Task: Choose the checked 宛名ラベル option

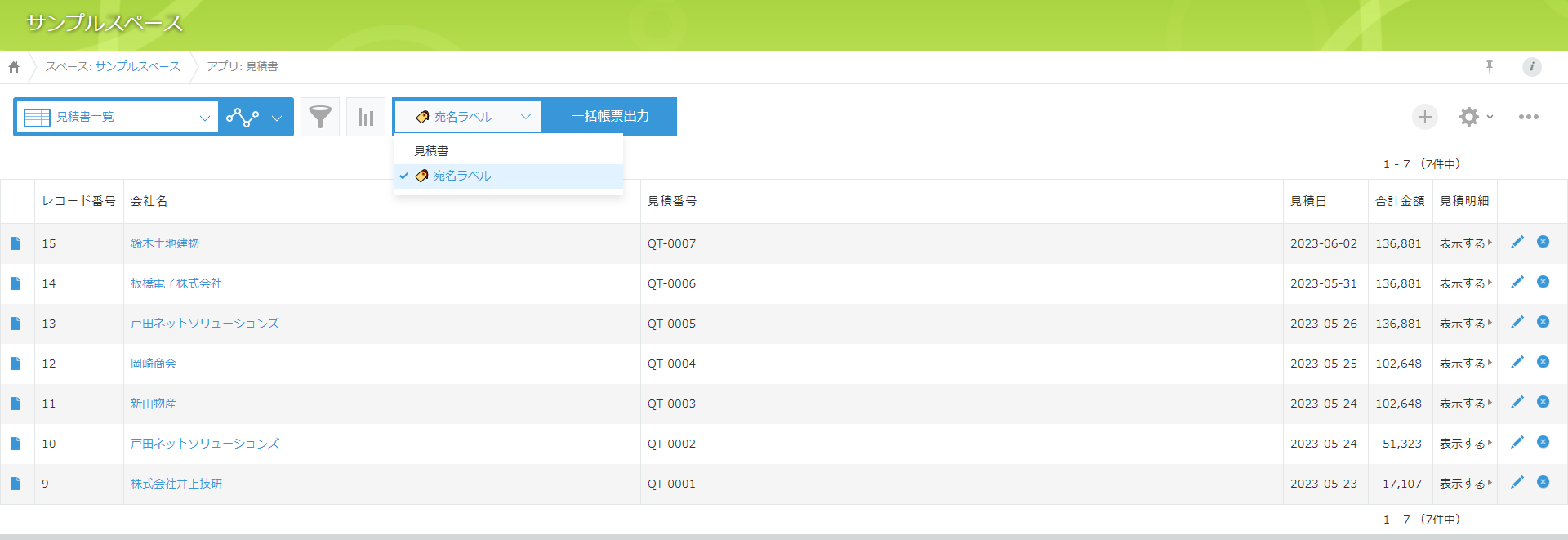Action: (461, 176)
